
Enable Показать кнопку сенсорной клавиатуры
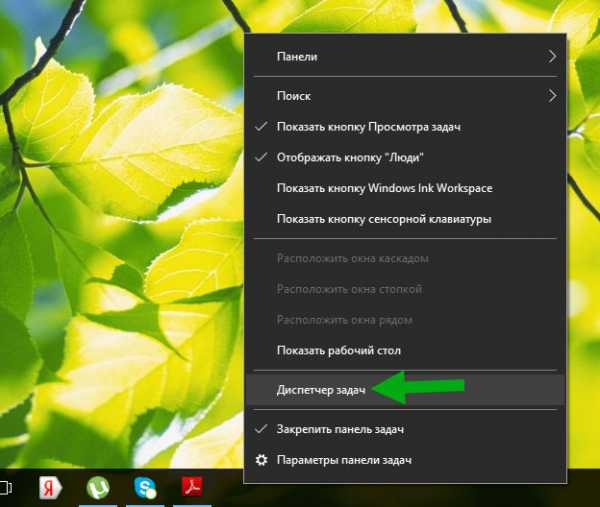pyautogui.click(x=406, y=219)
